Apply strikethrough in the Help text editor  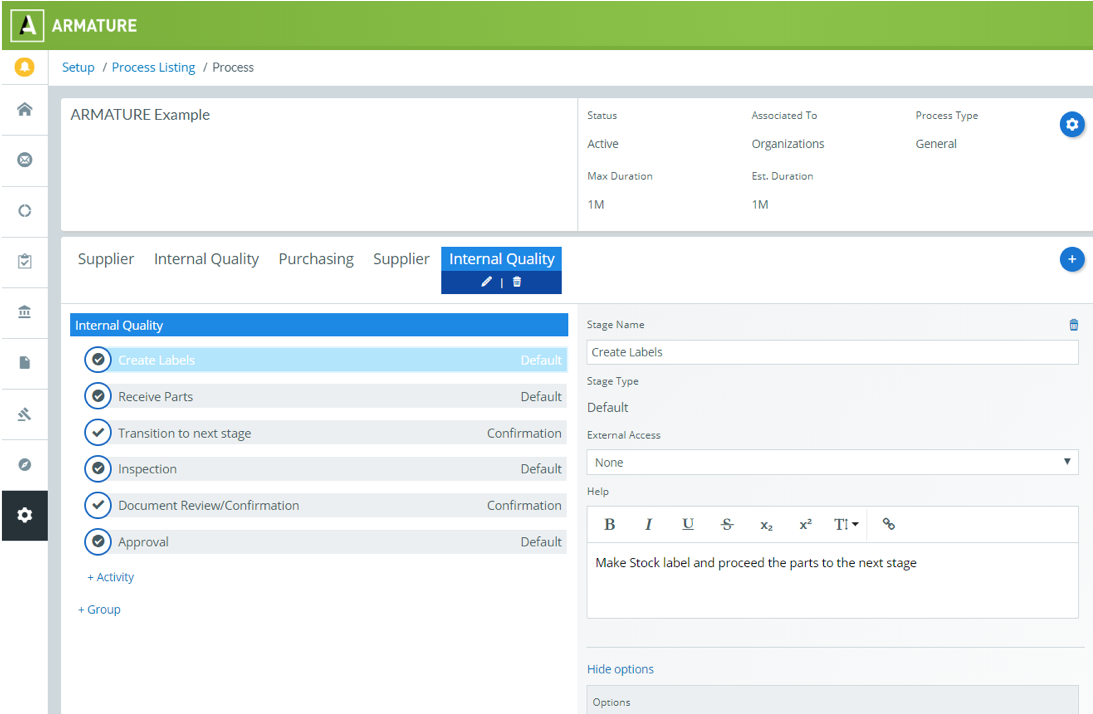(x=726, y=524)
